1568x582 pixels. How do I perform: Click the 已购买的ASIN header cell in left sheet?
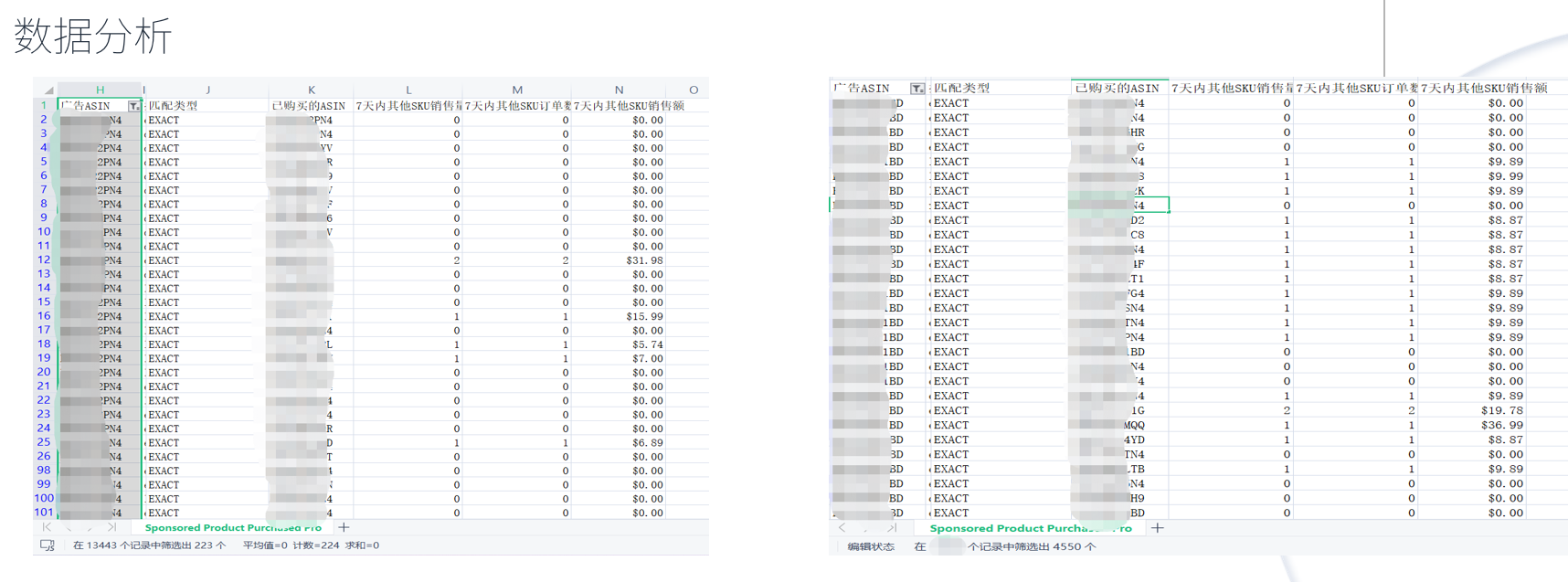pos(309,106)
